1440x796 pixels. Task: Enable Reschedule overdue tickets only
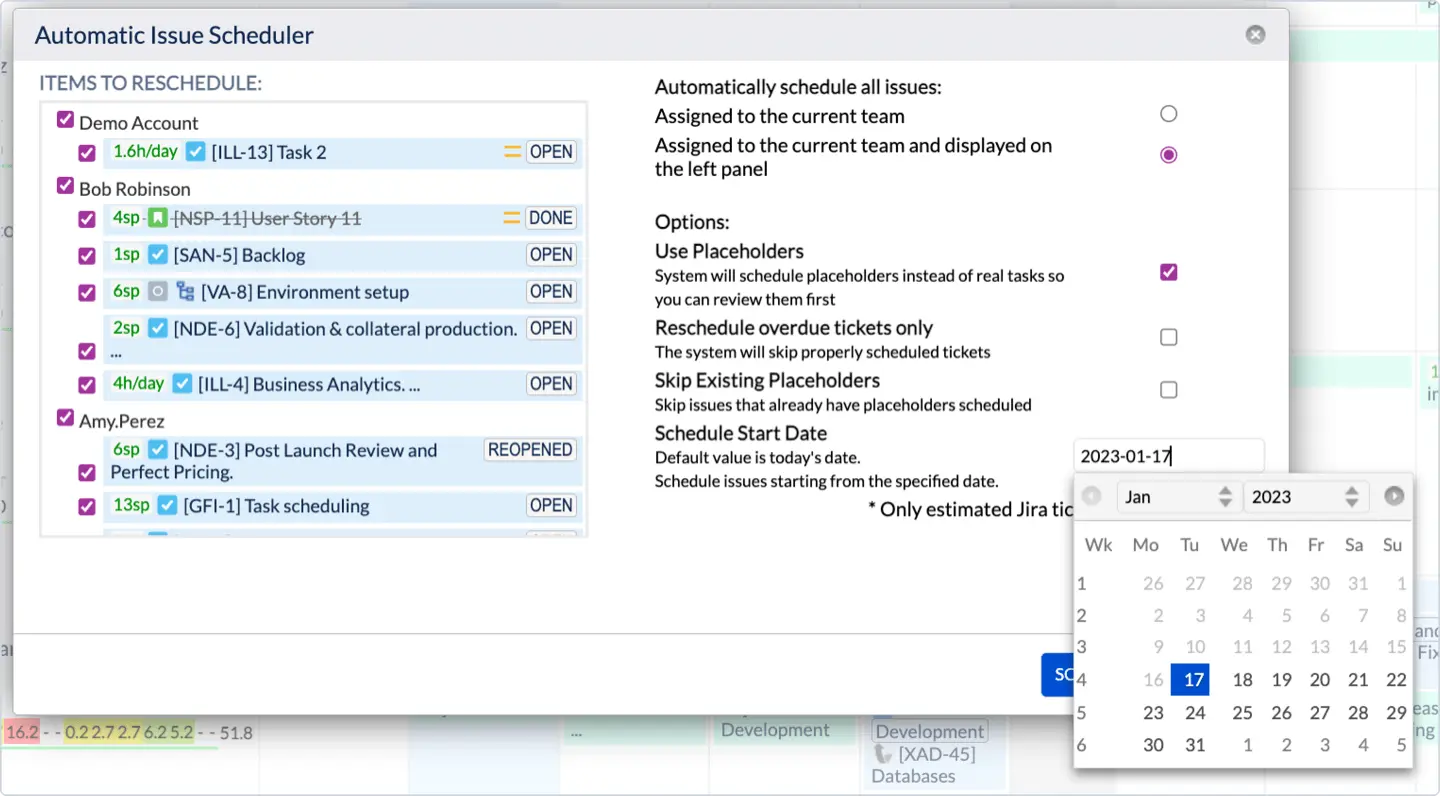[x=1168, y=337]
